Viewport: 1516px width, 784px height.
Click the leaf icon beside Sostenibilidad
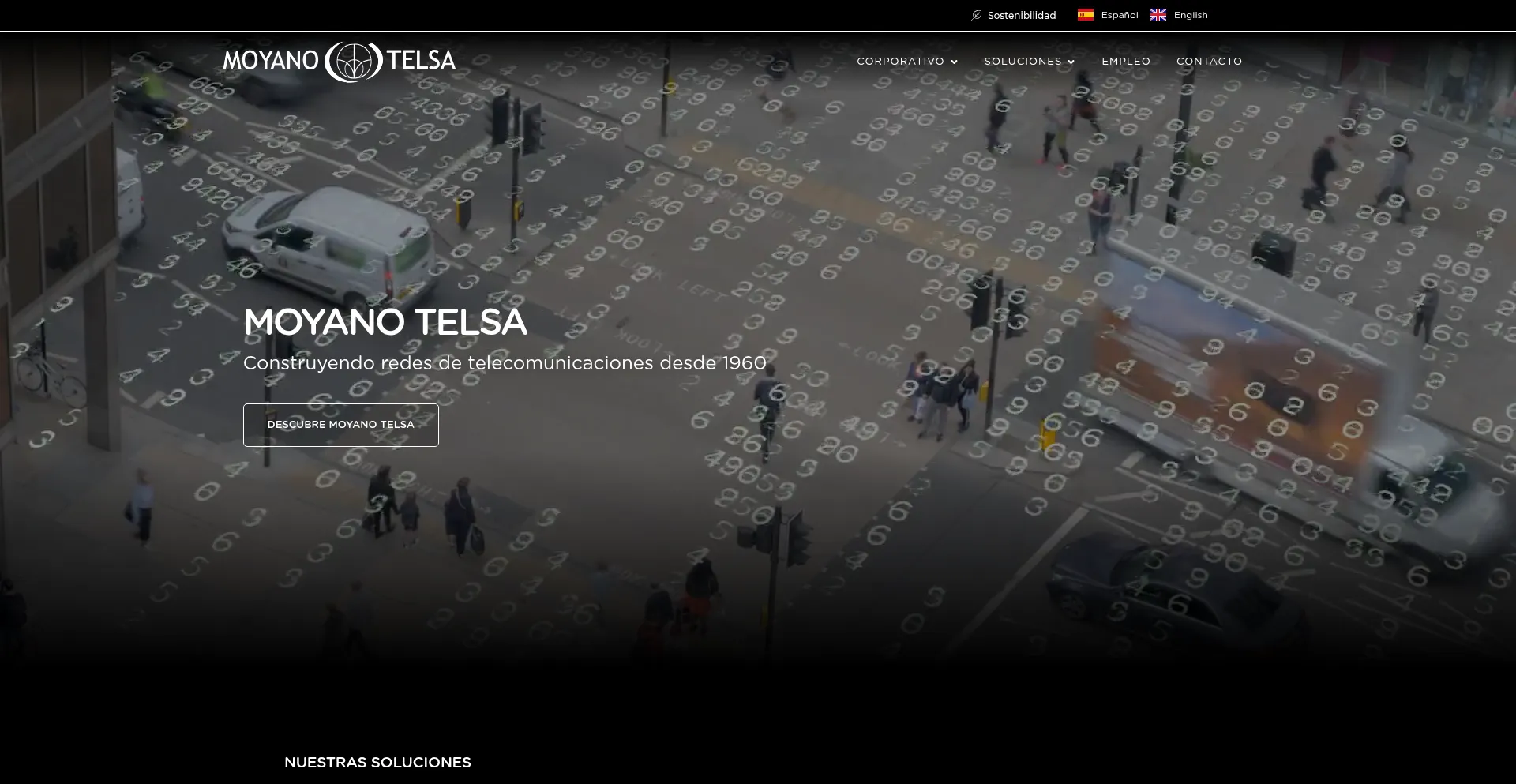977,15
